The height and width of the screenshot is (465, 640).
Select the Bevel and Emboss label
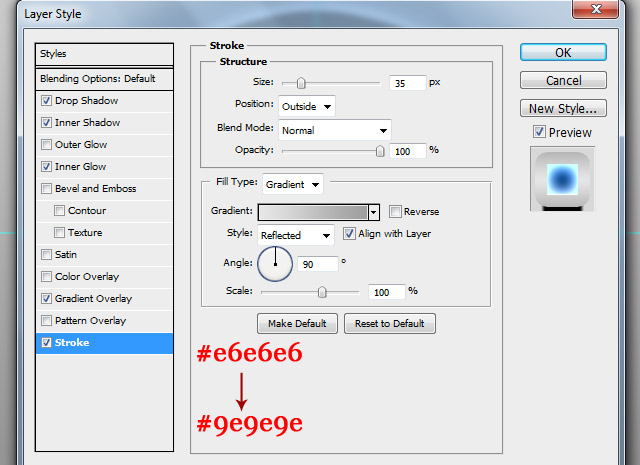tap(96, 189)
